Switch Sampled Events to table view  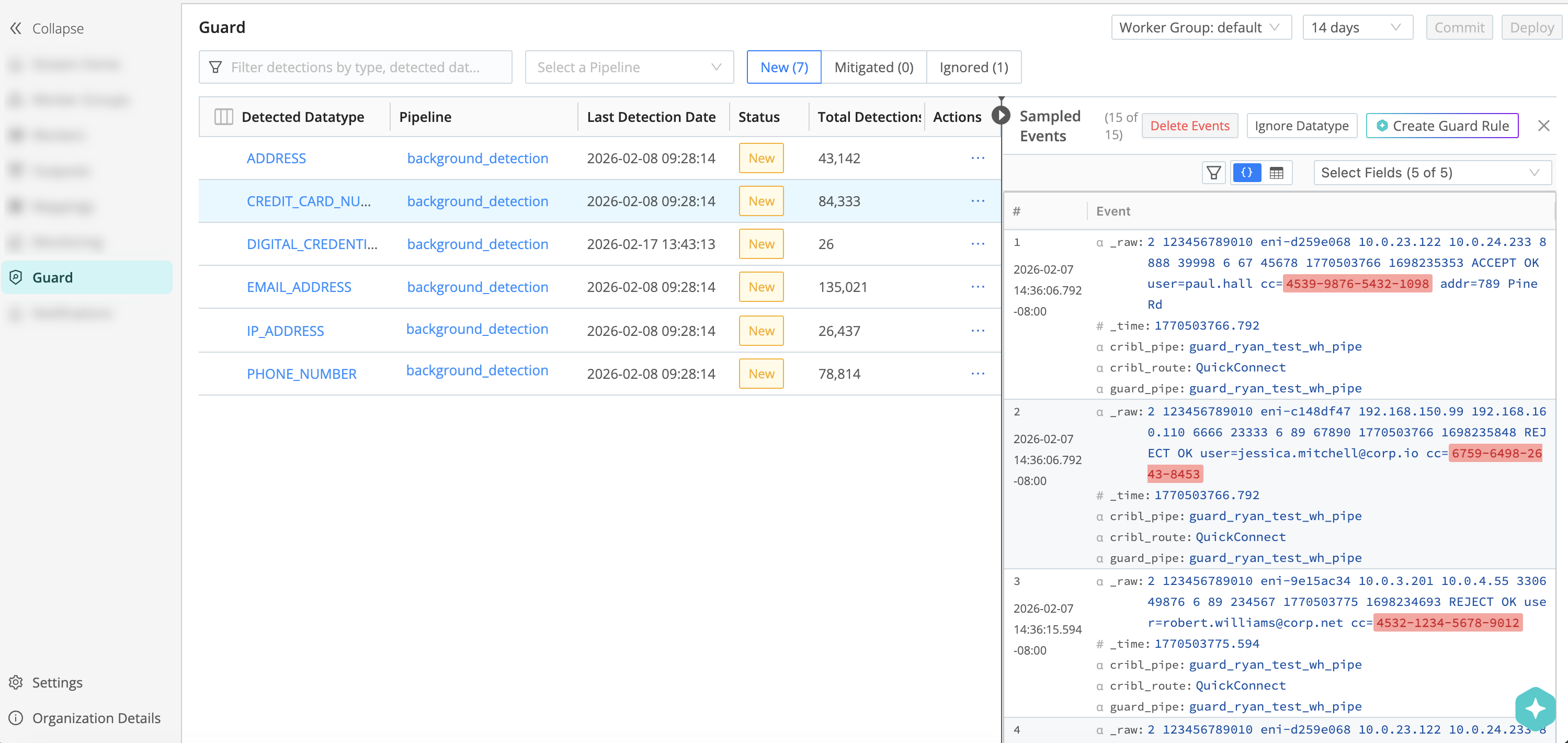(x=1277, y=172)
